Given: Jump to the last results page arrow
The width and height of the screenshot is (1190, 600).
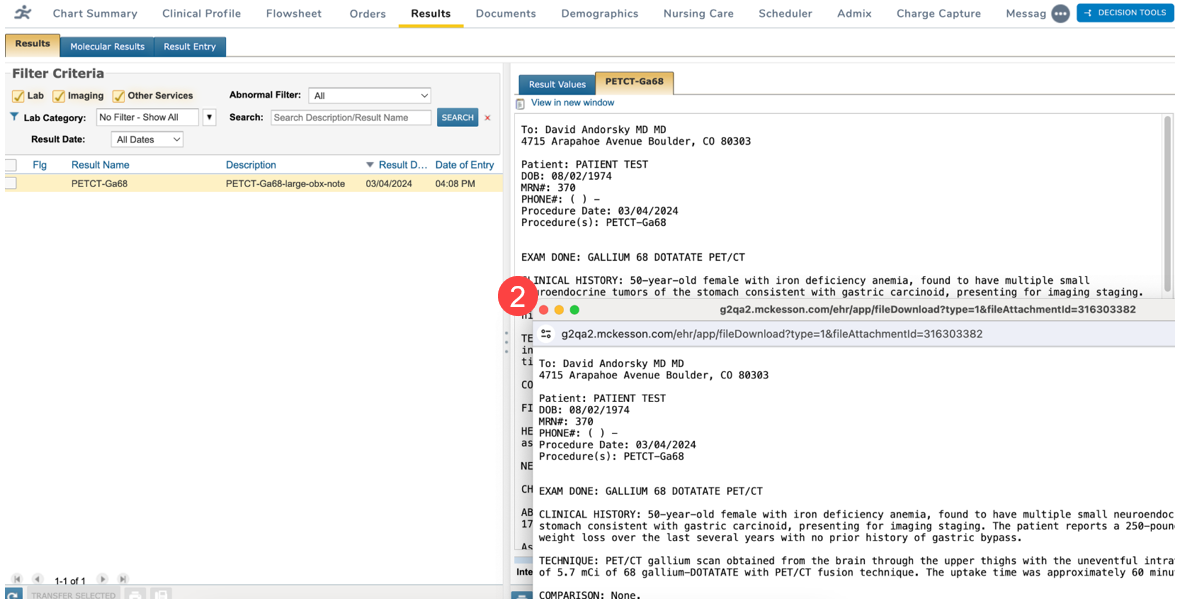Looking at the screenshot, I should (123, 579).
